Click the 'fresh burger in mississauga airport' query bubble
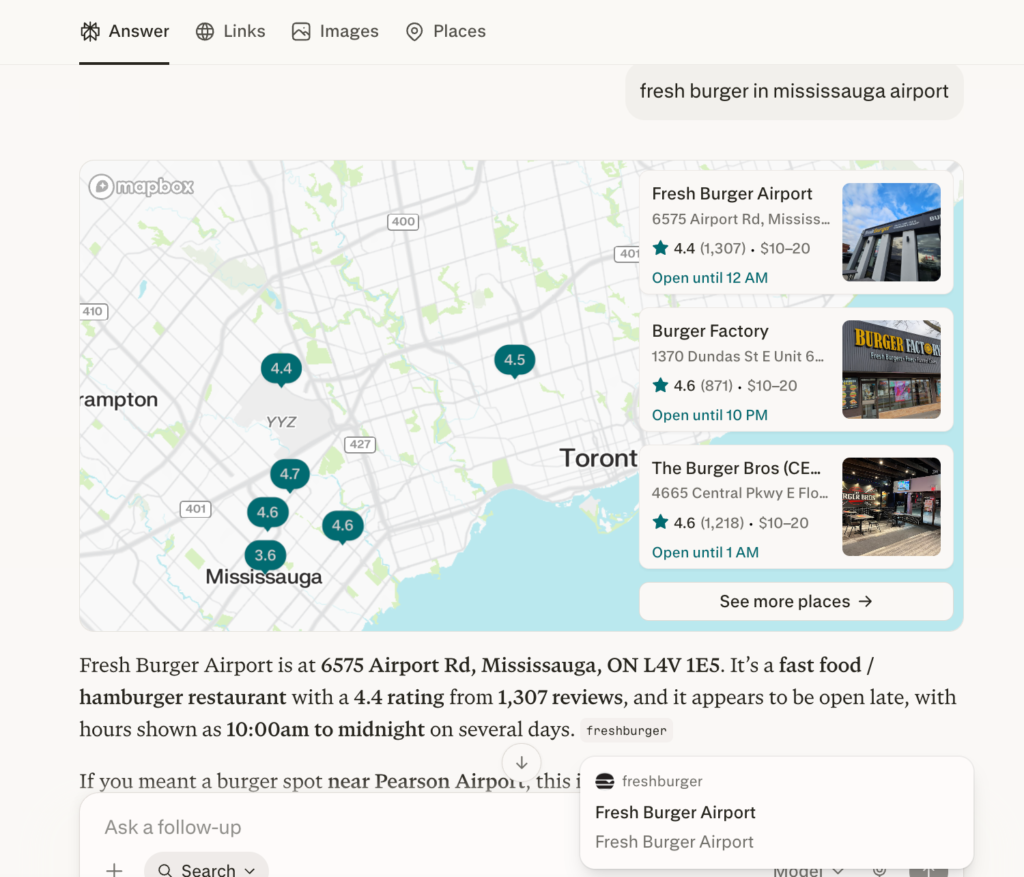The width and height of the screenshot is (1024, 877). click(x=794, y=91)
